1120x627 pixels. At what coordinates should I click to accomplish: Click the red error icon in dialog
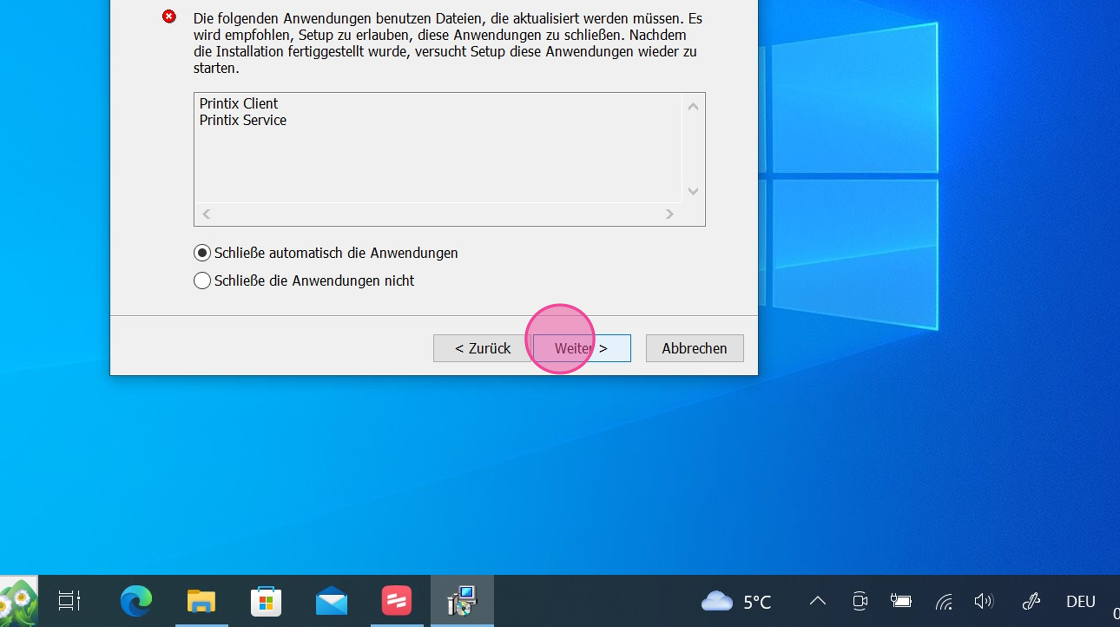(x=169, y=16)
